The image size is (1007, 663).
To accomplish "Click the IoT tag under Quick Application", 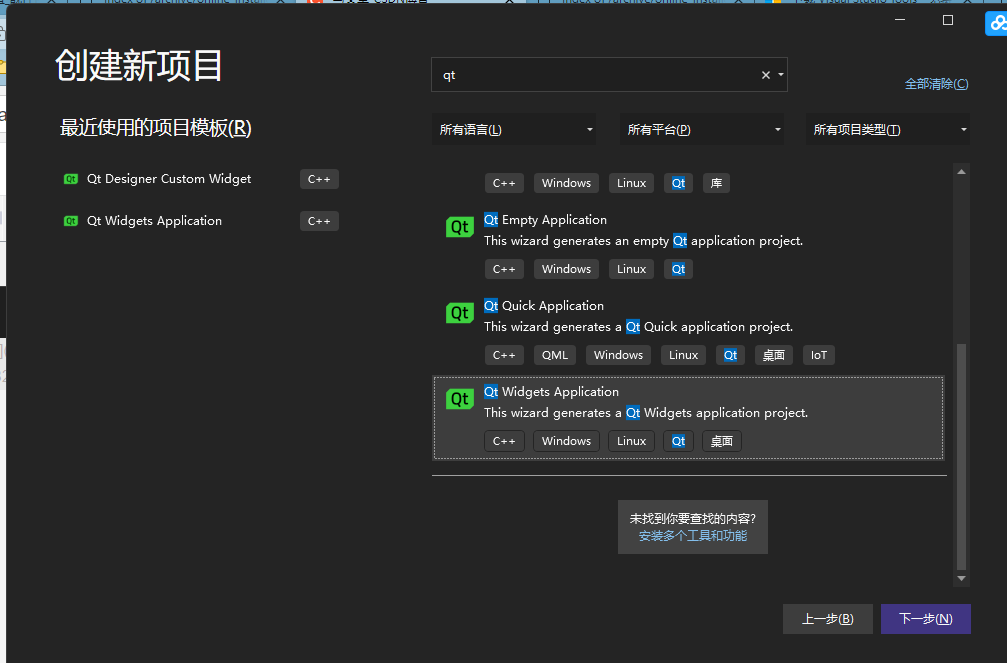I will click(x=818, y=355).
